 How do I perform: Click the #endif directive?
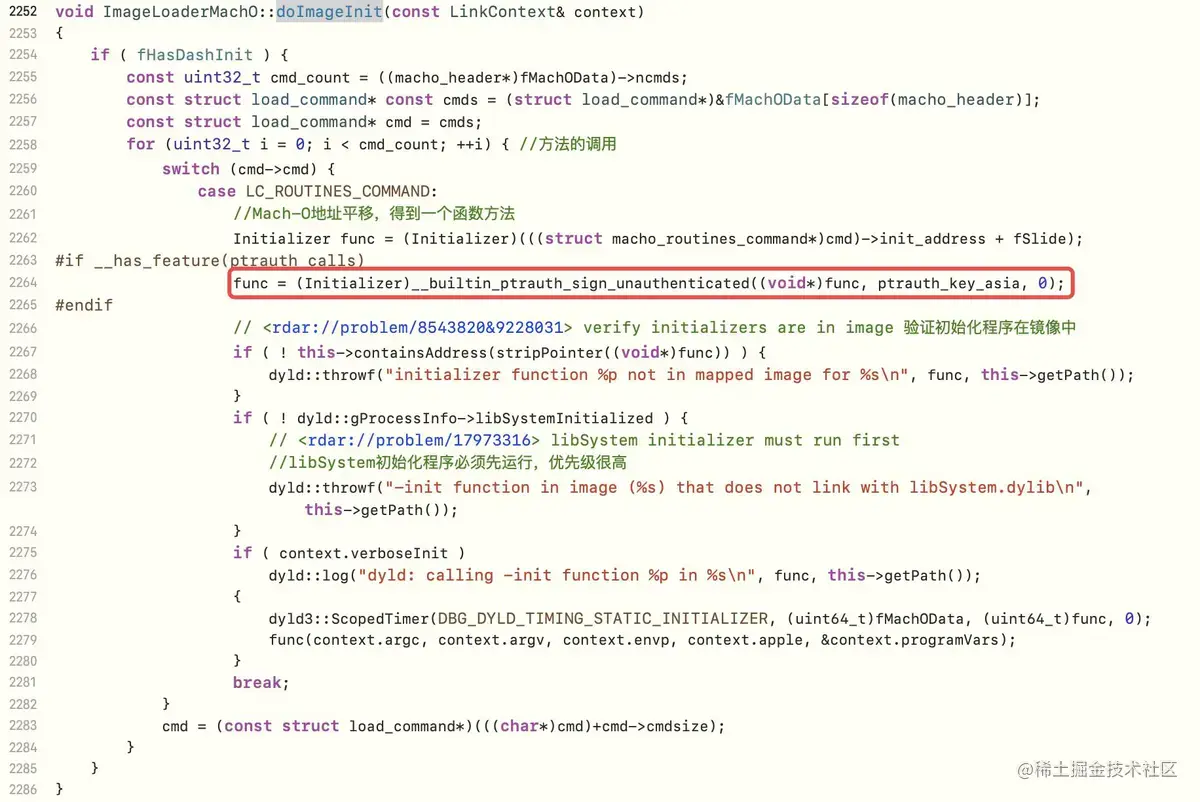point(84,305)
